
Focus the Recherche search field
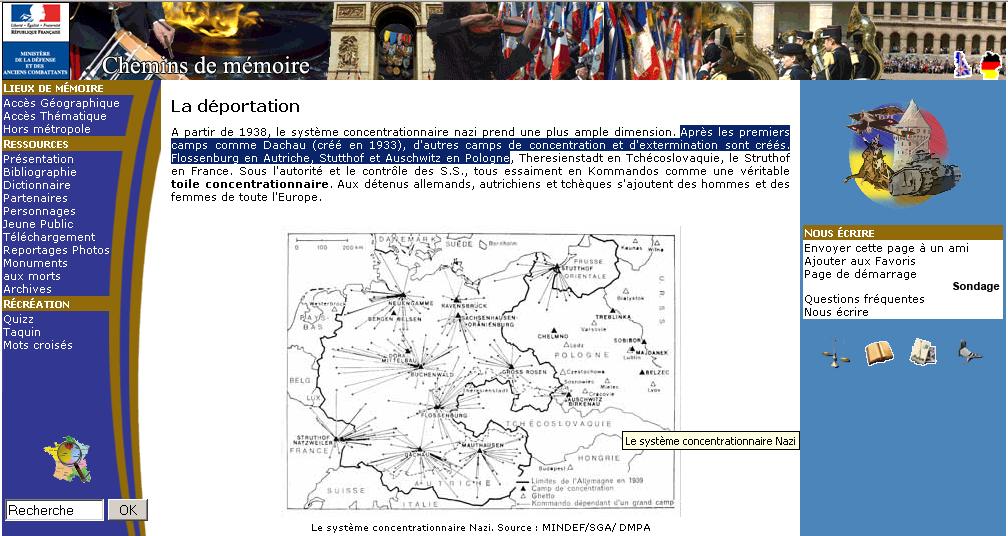coord(54,510)
